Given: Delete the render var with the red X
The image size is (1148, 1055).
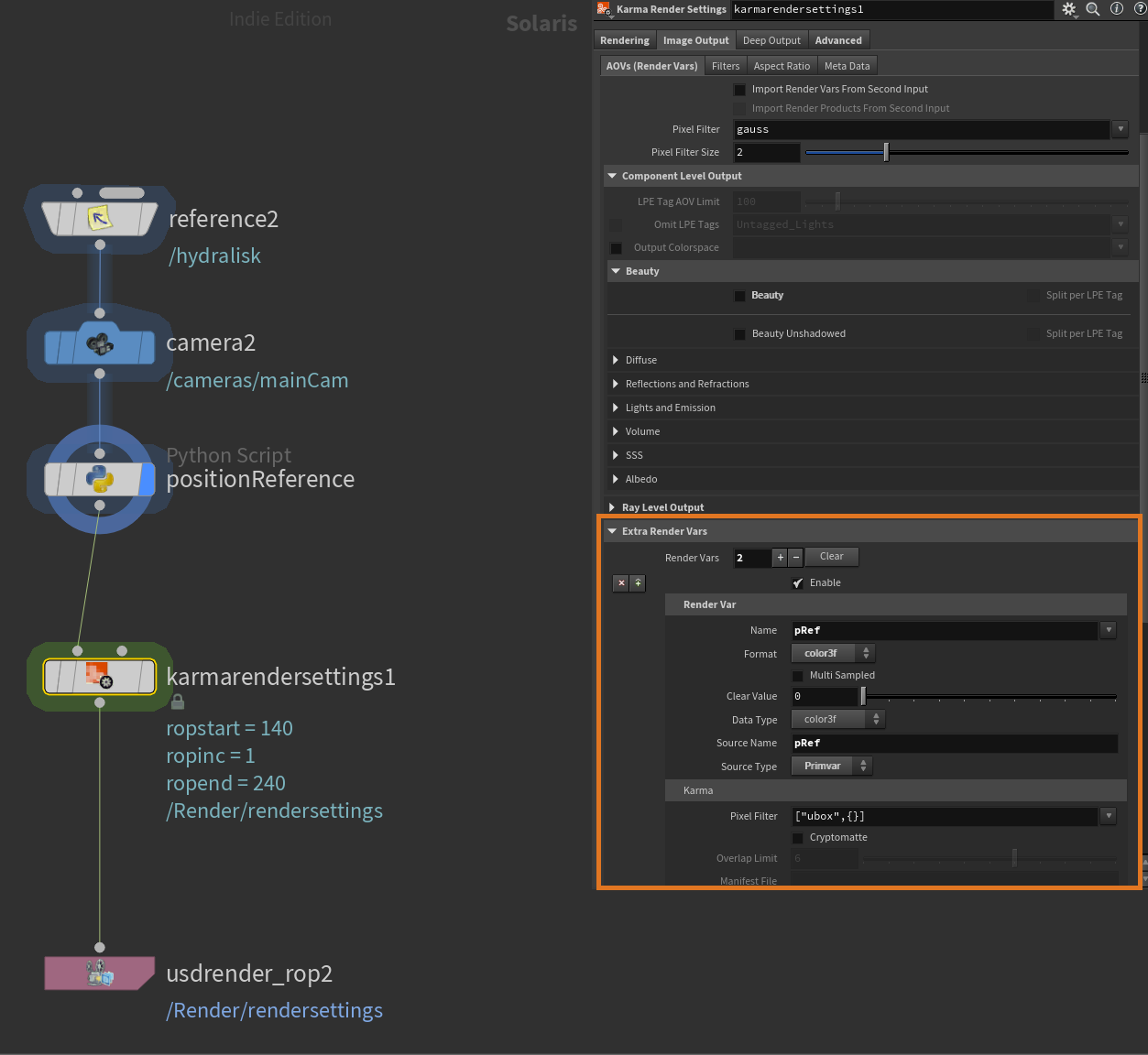Looking at the screenshot, I should click(620, 582).
